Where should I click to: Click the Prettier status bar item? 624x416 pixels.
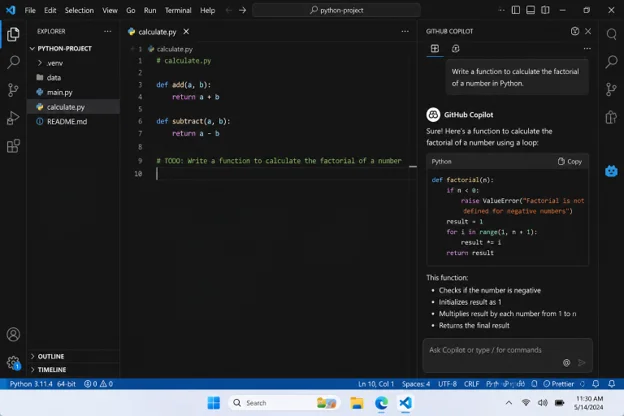coord(558,384)
